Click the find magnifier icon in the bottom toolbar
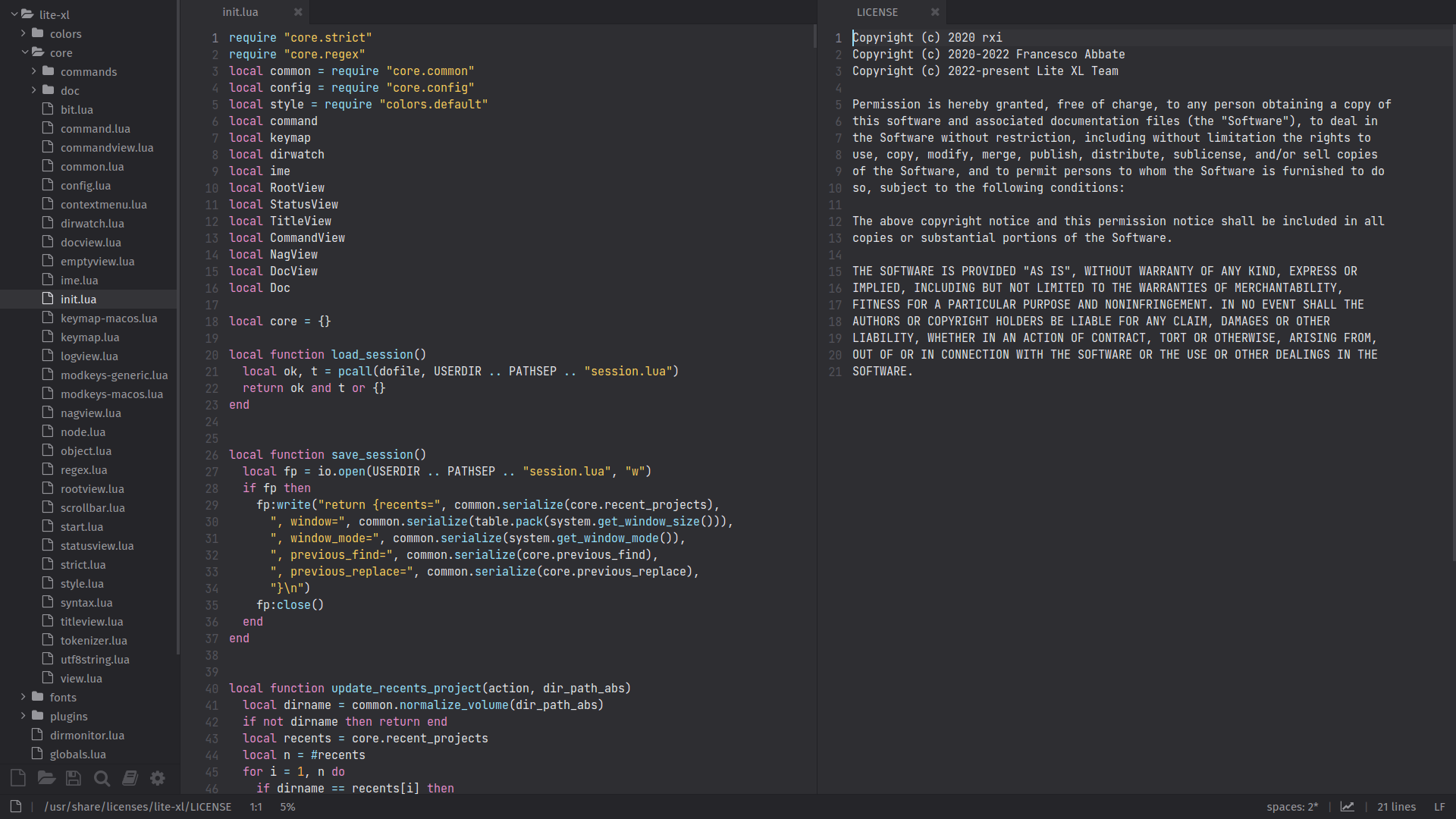 coord(102,778)
